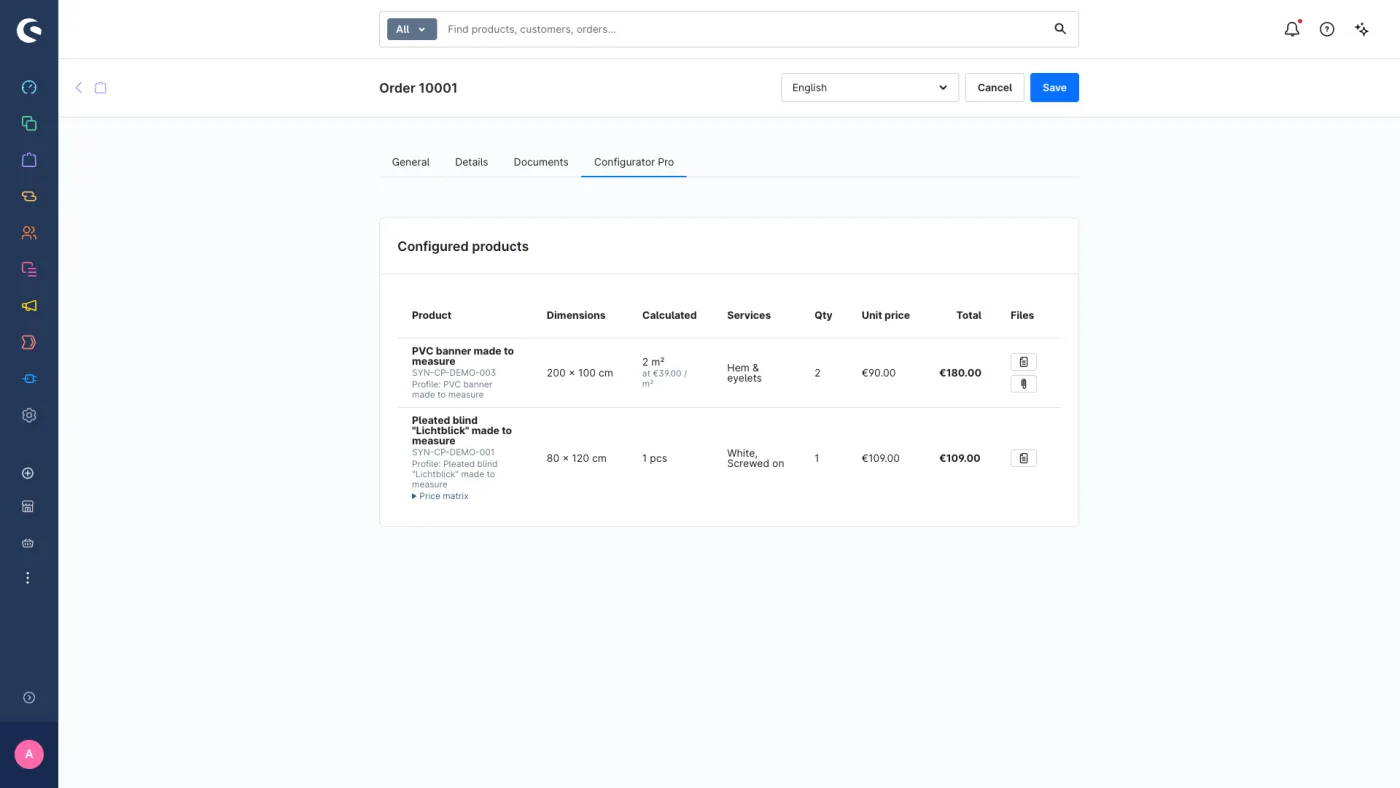1400x788 pixels.
Task: Open the All search scope dropdown
Action: (x=412, y=29)
